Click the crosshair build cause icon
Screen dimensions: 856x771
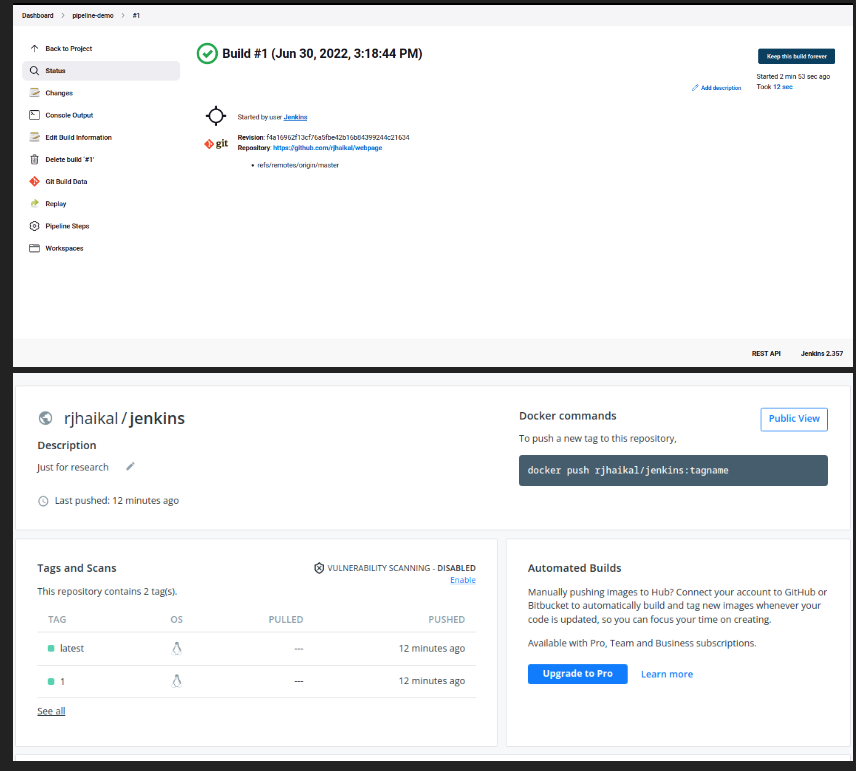pyautogui.click(x=216, y=116)
